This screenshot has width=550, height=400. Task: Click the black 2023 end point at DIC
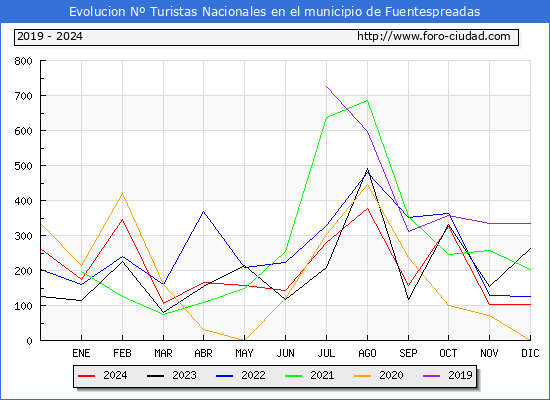point(530,248)
